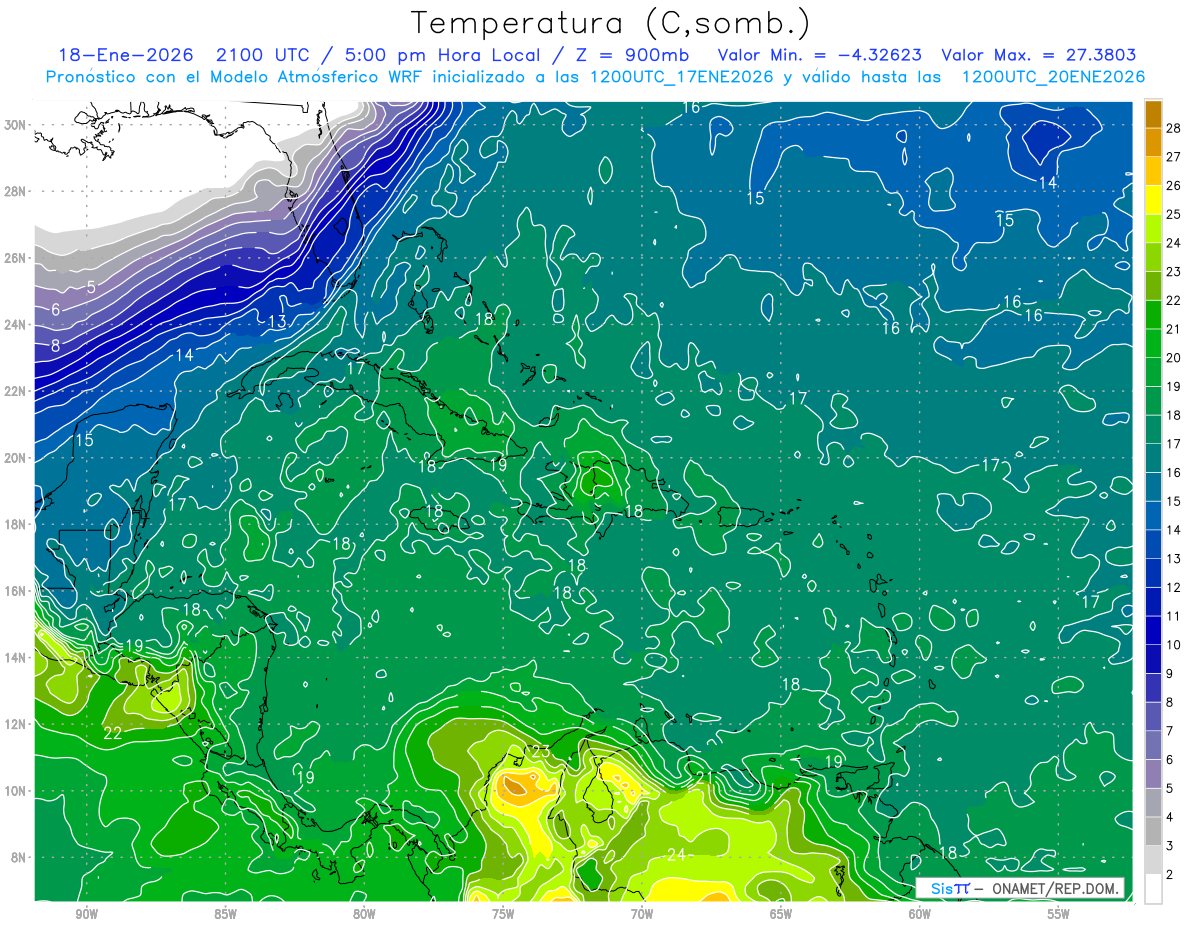Click the 'Valor Max. = 27.3803' readout
This screenshot has width=1200, height=927.
(x=1039, y=56)
